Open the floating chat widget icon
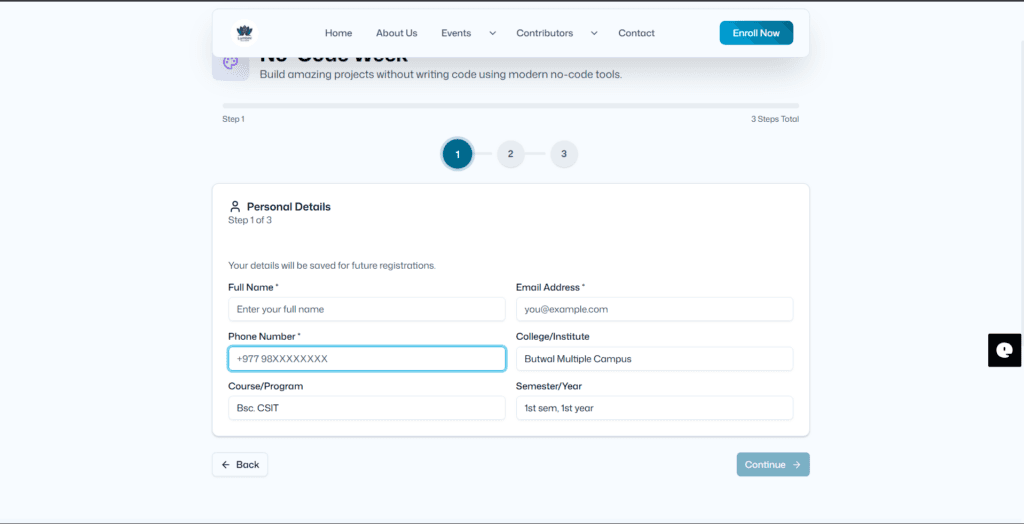Image resolution: width=1024 pixels, height=524 pixels. (1004, 350)
